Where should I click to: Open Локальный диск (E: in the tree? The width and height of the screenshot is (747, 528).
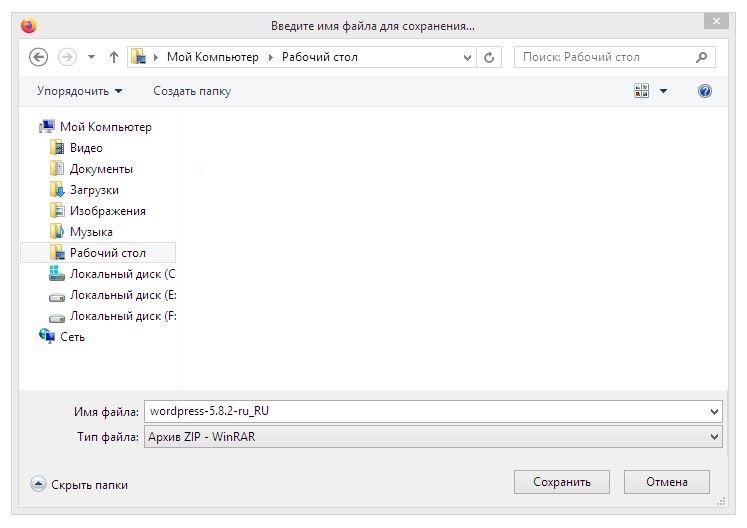click(123, 294)
